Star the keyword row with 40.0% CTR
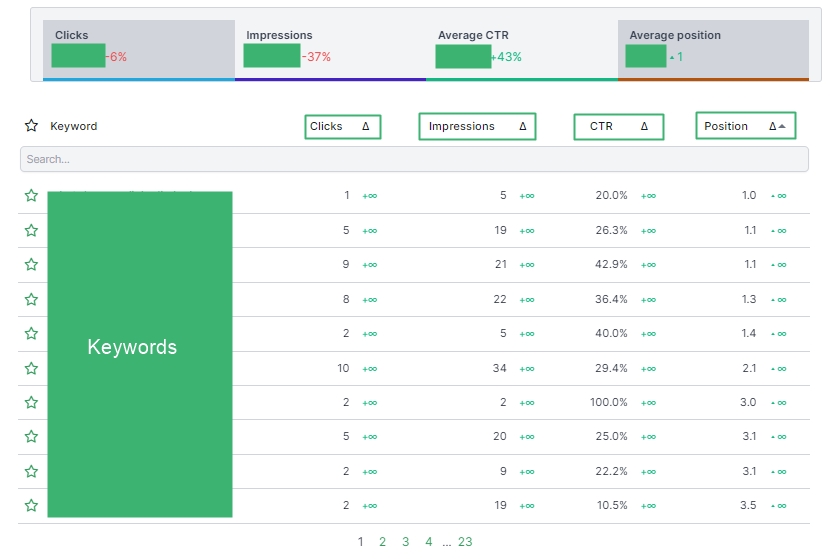Viewport: 830px width, 559px height. click(x=31, y=333)
